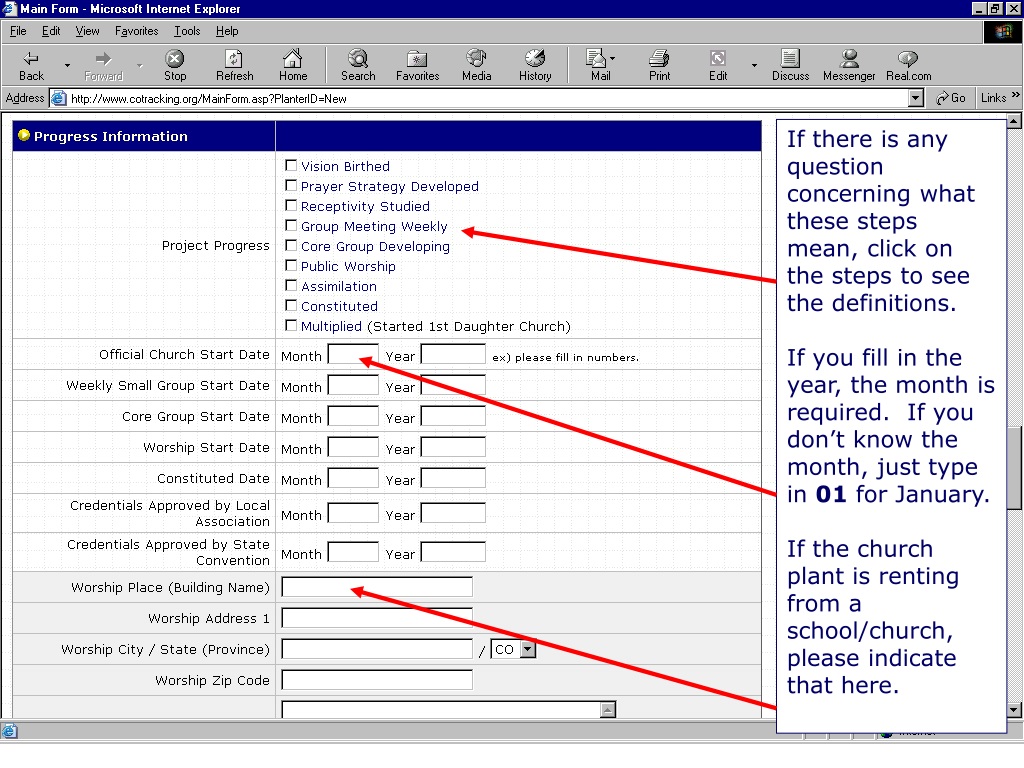Click the Go button
The width and height of the screenshot is (1024, 768).
click(951, 98)
